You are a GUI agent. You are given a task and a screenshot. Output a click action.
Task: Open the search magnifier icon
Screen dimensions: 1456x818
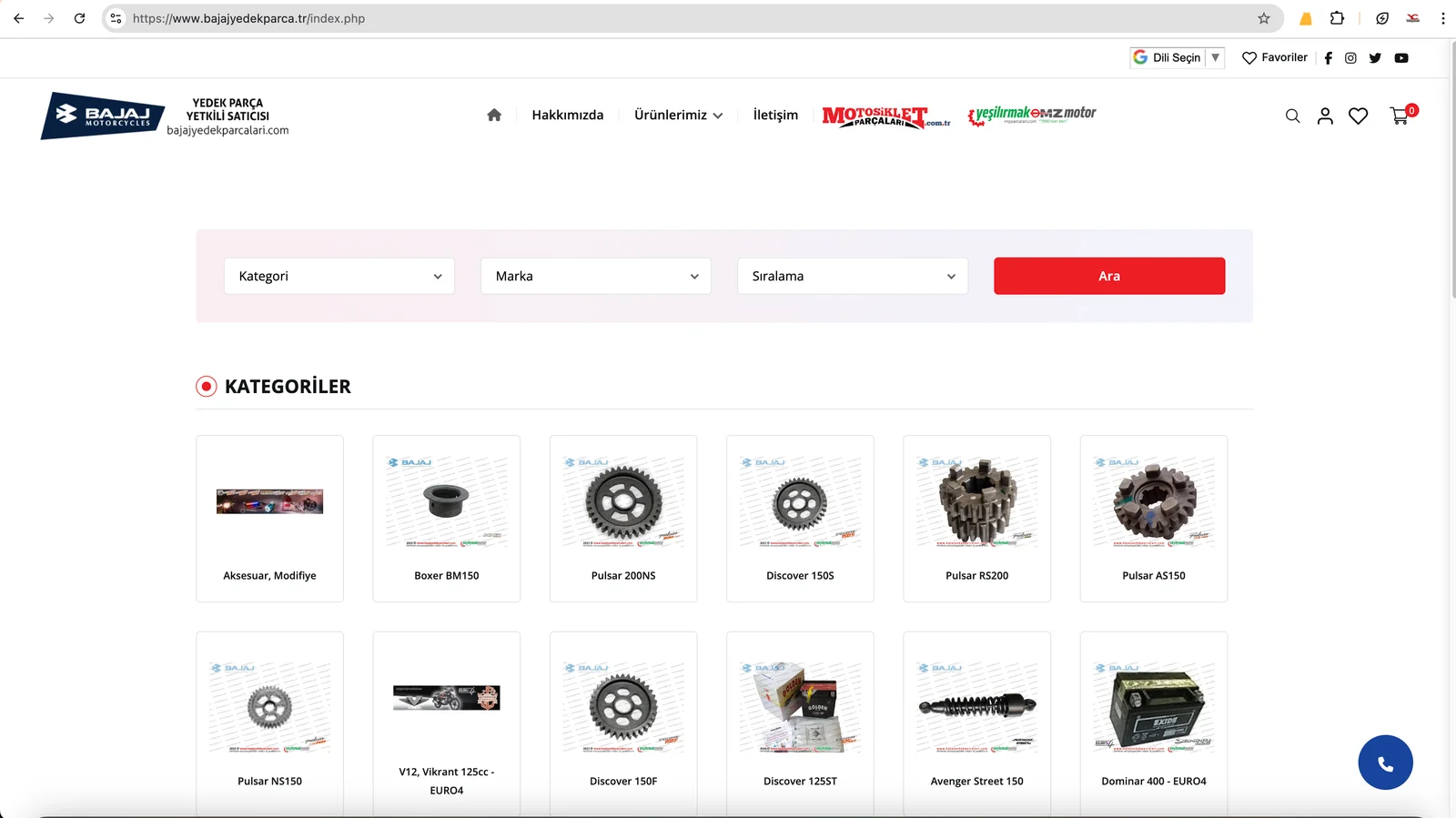point(1292,116)
